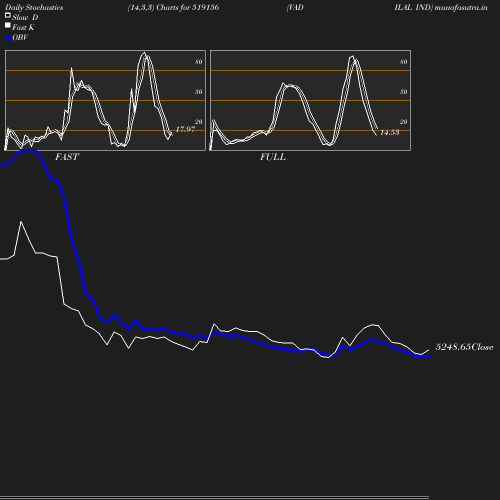Image resolution: width=500 pixels, height=500 pixels.
Task: Click the FAST chart label
Action: tap(67, 157)
